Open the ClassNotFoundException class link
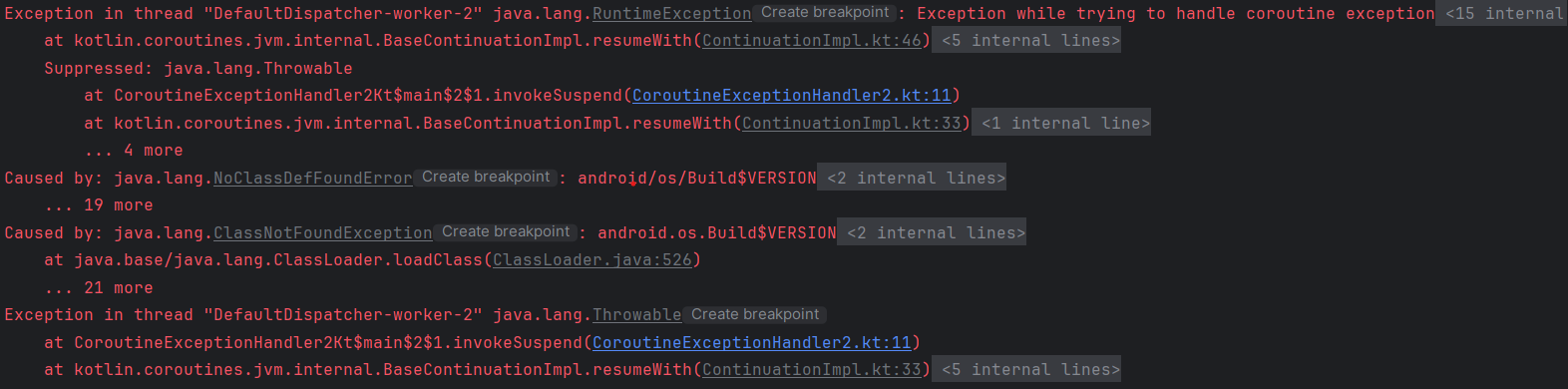Viewport: 1568px width, 389px height. pos(323,233)
